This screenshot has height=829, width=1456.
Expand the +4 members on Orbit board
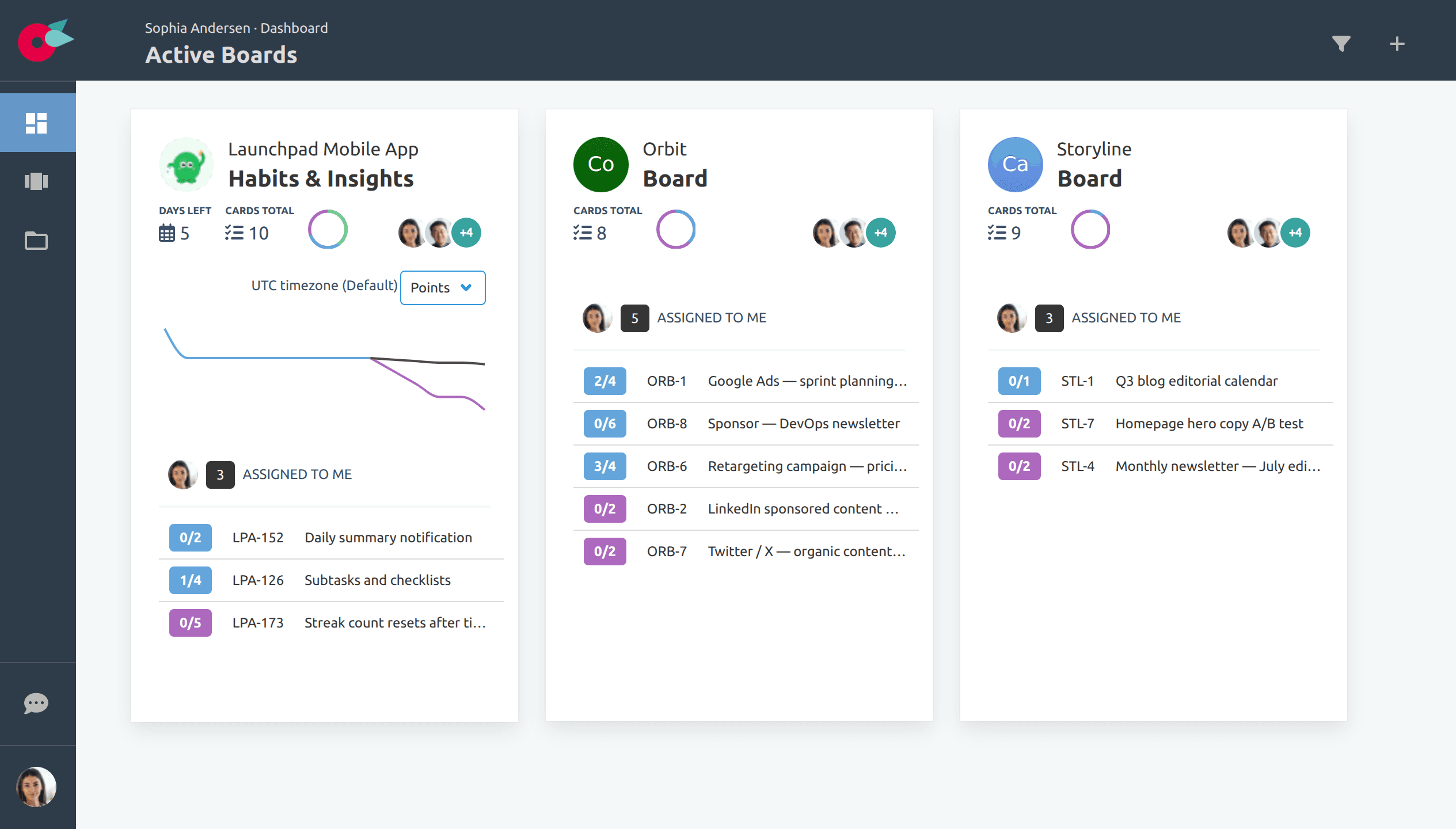(x=881, y=233)
